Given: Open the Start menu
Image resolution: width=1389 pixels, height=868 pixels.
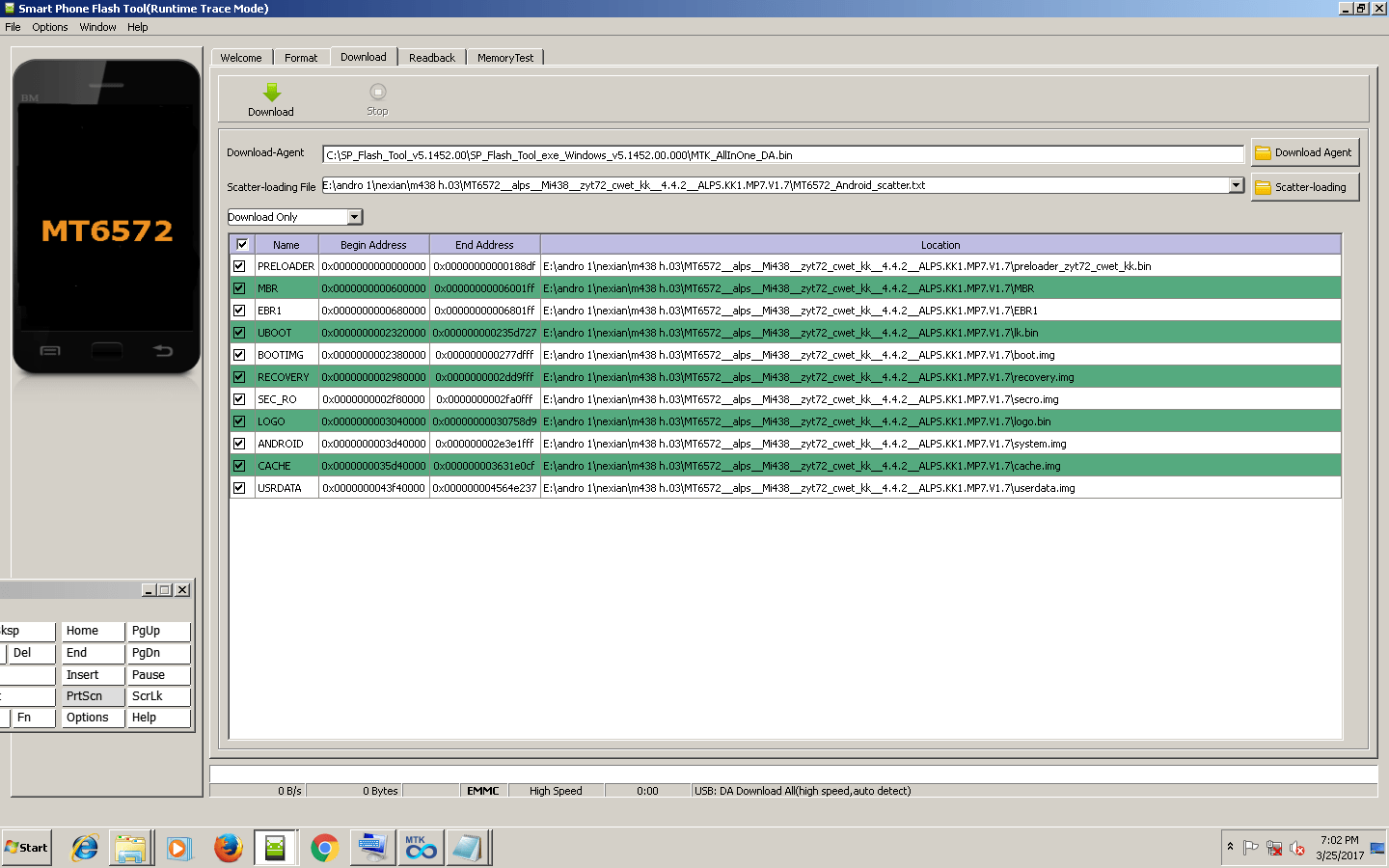Looking at the screenshot, I should [x=26, y=848].
